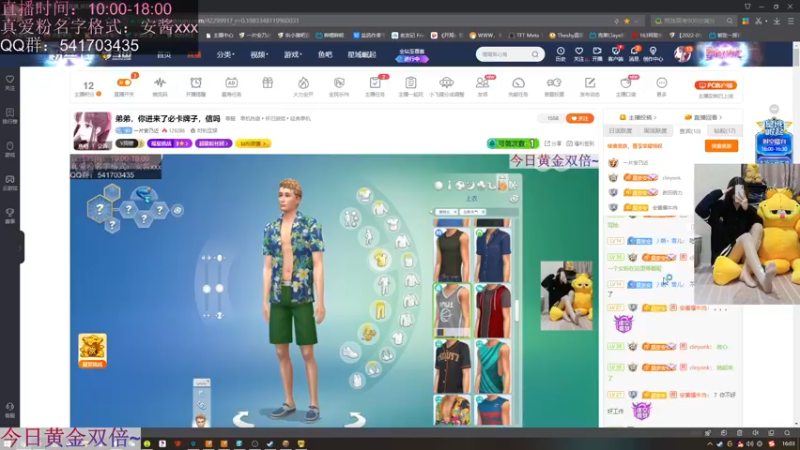Remove the first filter tag in clothing panel
800x450 pixels.
pyautogui.click(x=455, y=212)
